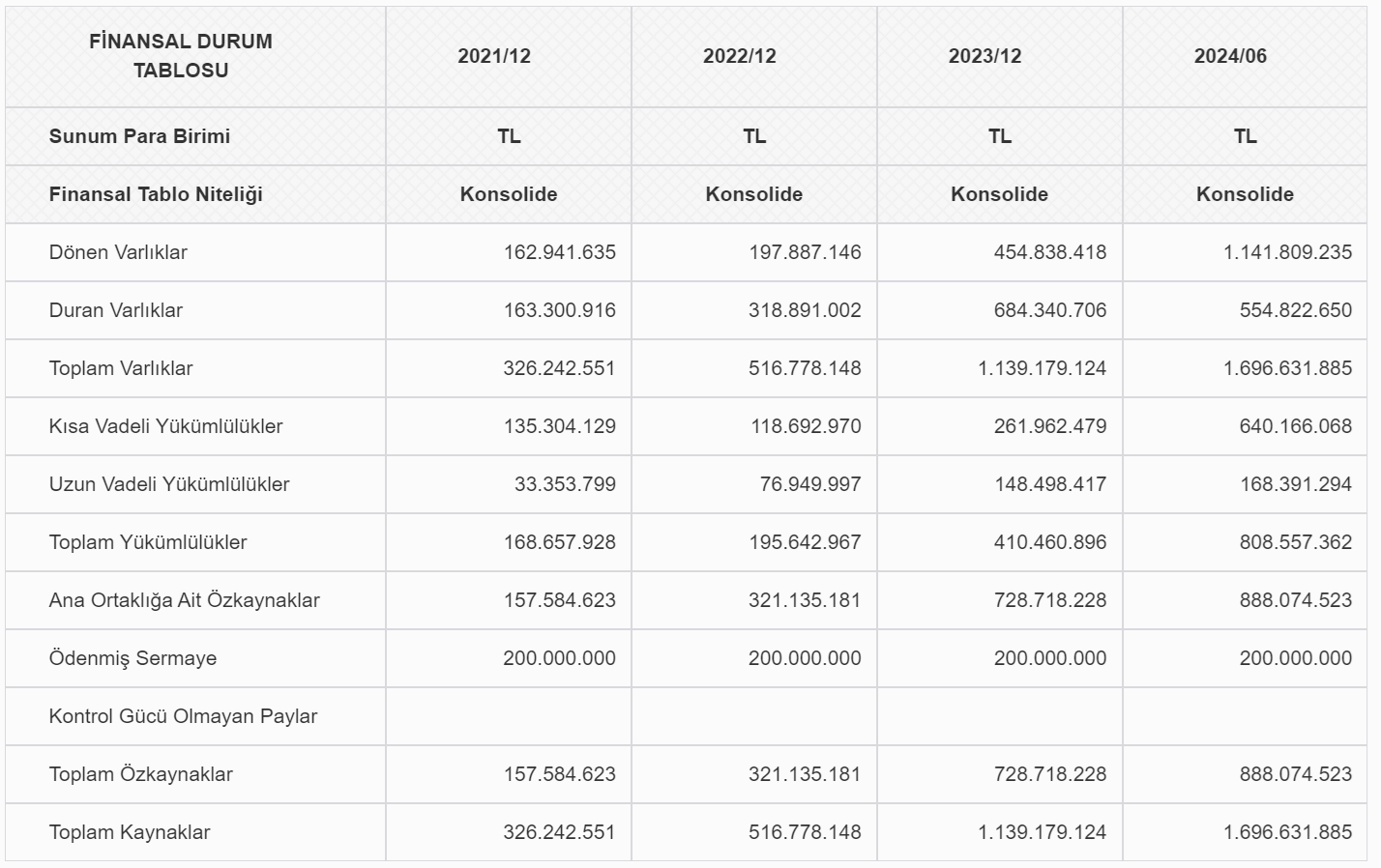Click the 2021/12 column header
The width and height of the screenshot is (1381, 868).
tap(494, 56)
